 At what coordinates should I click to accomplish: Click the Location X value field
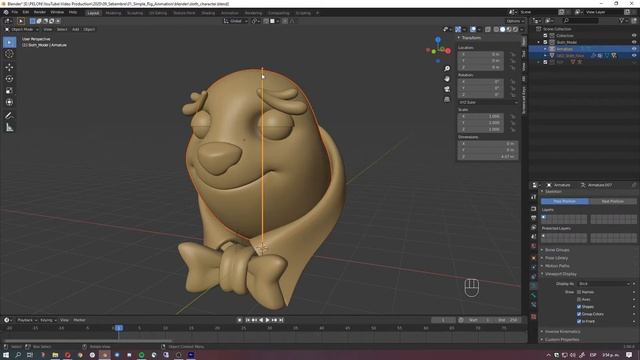[x=481, y=54]
